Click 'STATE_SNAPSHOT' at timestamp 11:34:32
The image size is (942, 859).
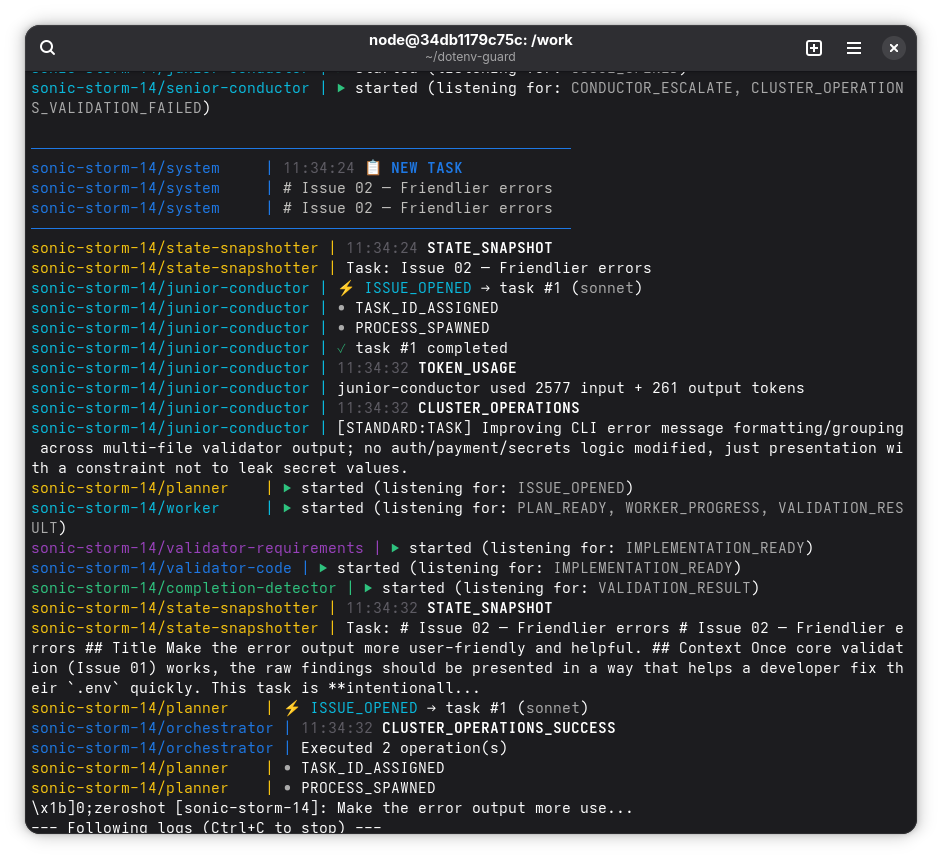tap(490, 608)
